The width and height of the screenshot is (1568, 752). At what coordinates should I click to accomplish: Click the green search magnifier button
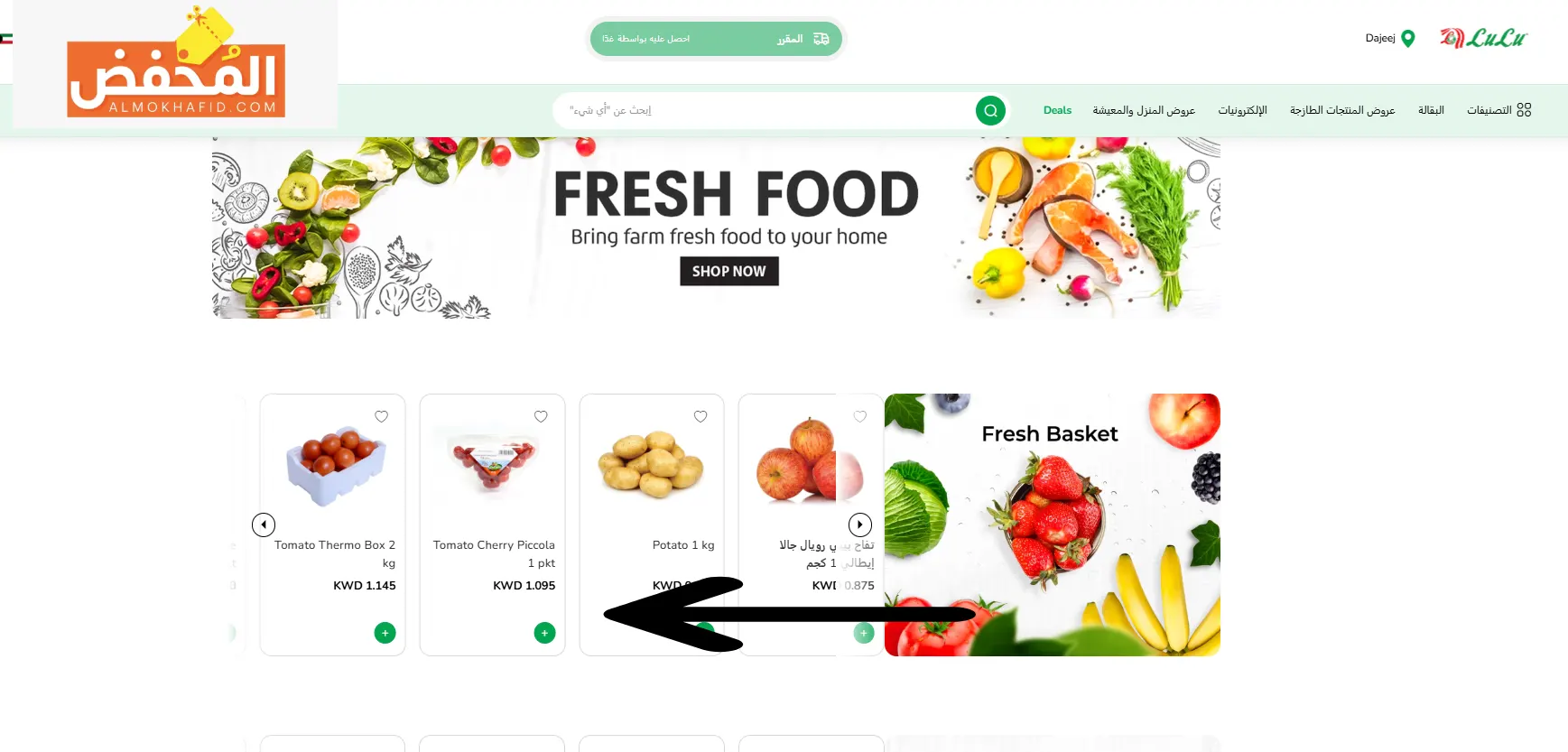click(x=990, y=110)
